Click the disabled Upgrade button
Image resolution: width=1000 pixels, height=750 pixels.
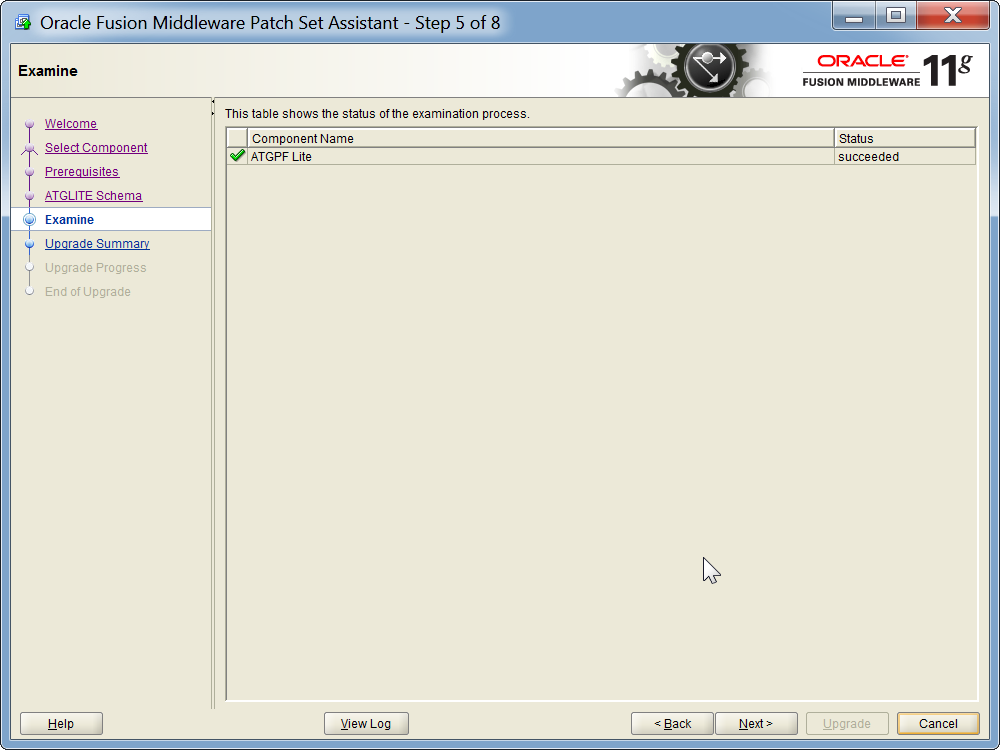click(847, 723)
